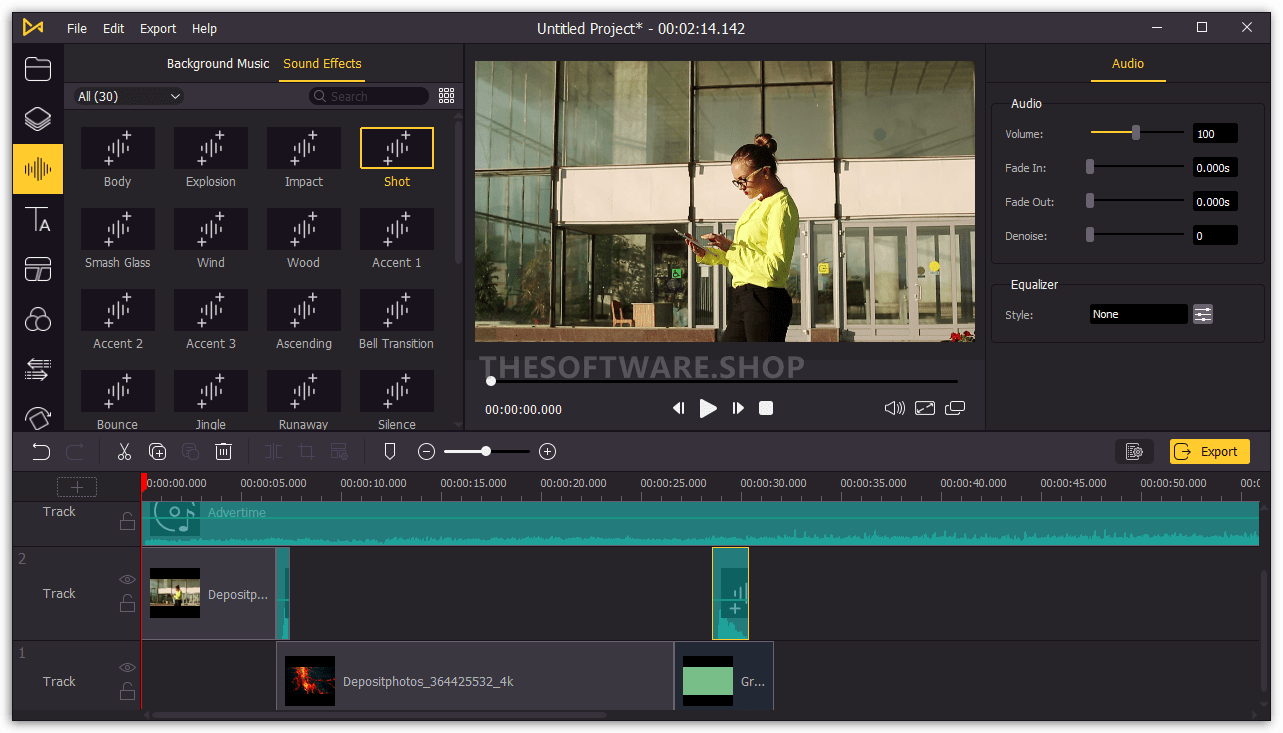The image size is (1283, 733).
Task: Add a new track with plus button
Action: pyautogui.click(x=77, y=487)
